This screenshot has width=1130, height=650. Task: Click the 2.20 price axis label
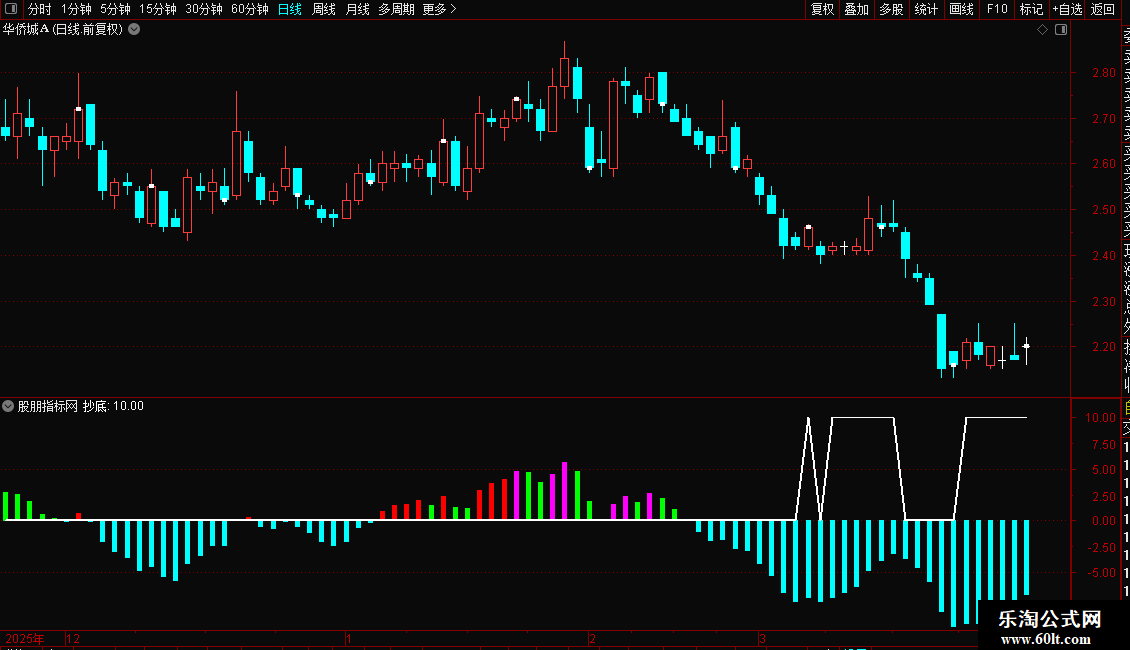(1103, 347)
